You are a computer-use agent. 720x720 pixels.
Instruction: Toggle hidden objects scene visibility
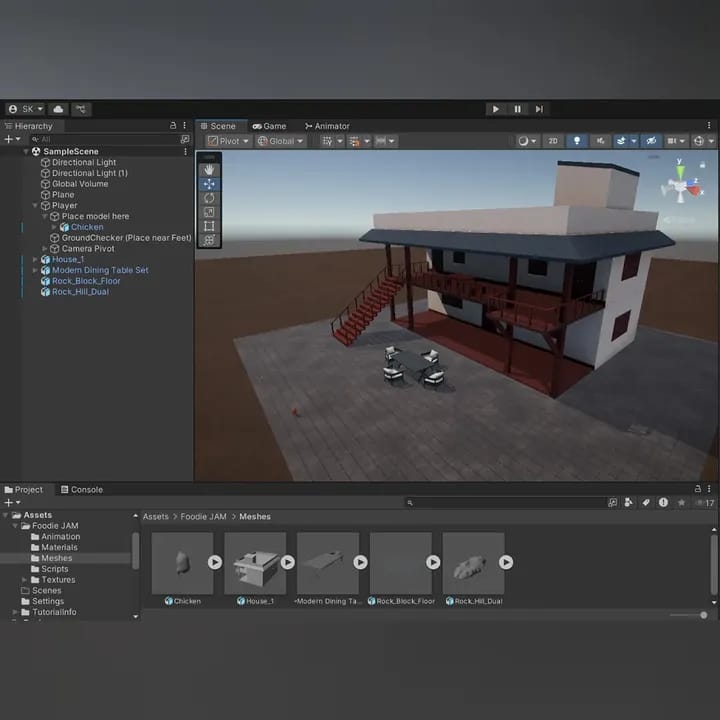[x=651, y=141]
